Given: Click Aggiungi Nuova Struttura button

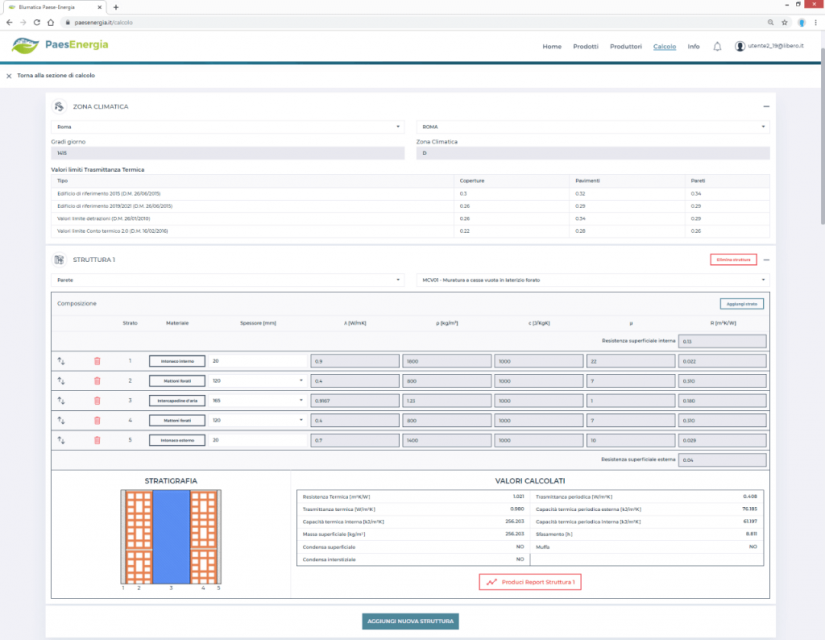Looking at the screenshot, I should point(410,621).
